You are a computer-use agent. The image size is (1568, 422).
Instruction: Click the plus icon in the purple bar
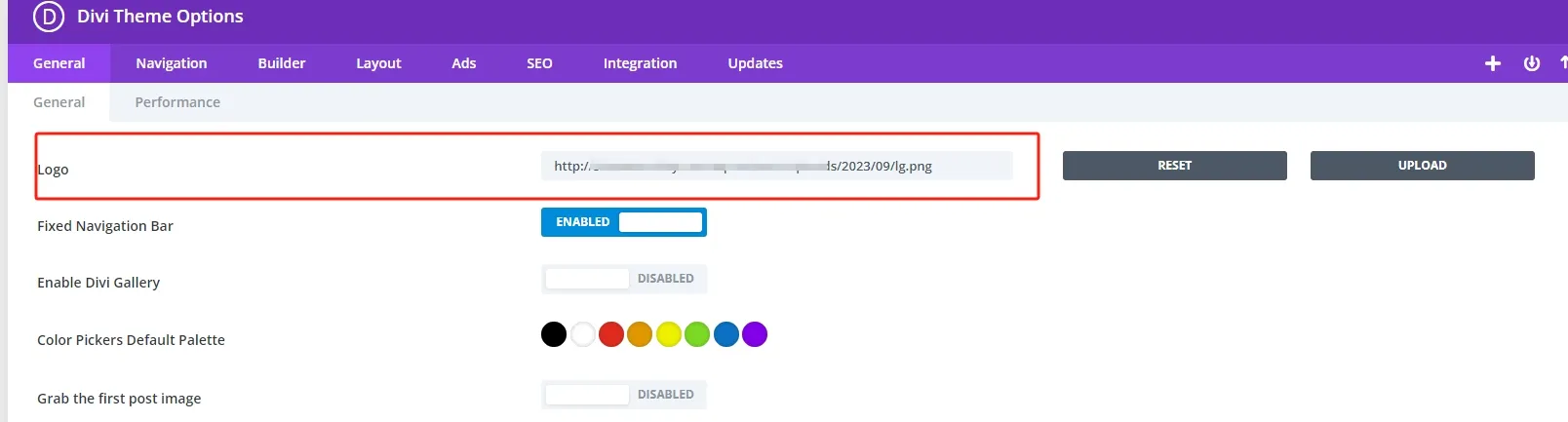pos(1492,63)
